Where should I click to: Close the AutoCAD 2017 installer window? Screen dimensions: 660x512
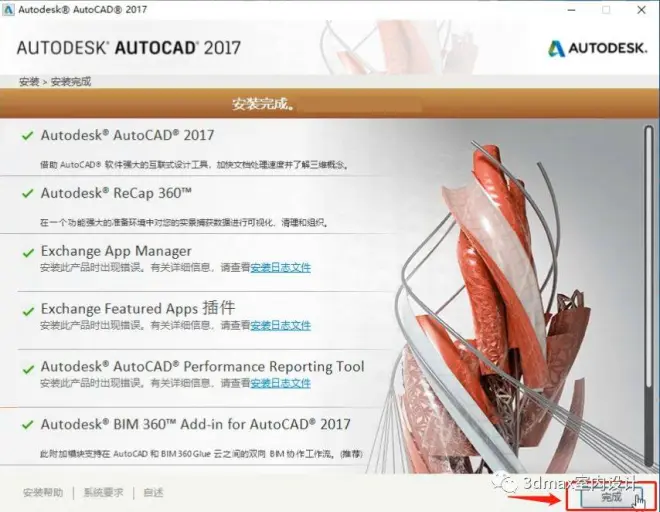[641, 10]
